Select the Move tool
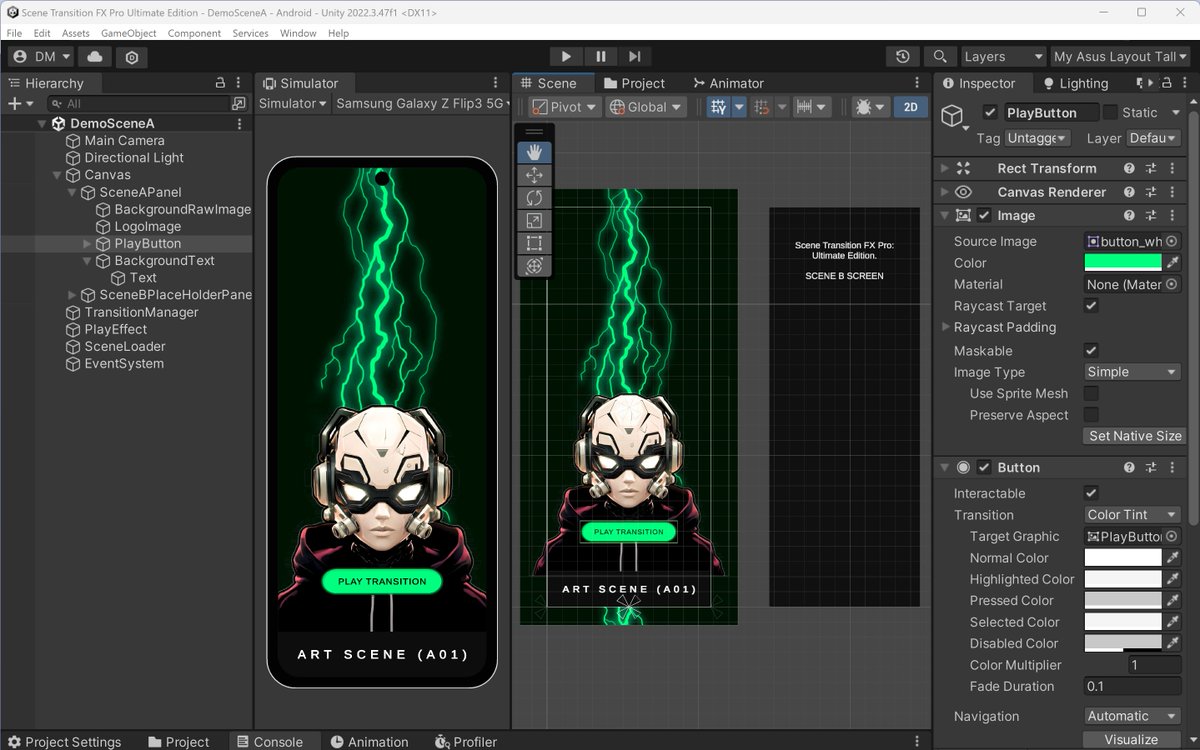 535,175
